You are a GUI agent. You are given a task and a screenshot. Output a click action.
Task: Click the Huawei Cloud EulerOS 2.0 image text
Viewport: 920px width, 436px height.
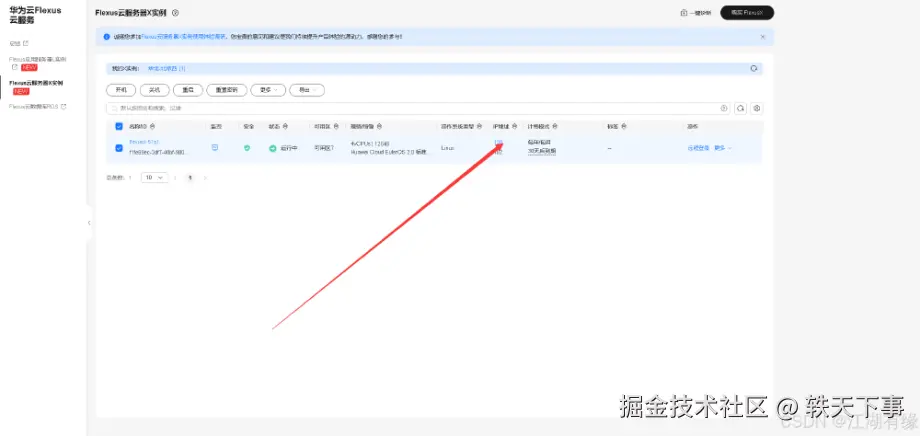pos(390,152)
